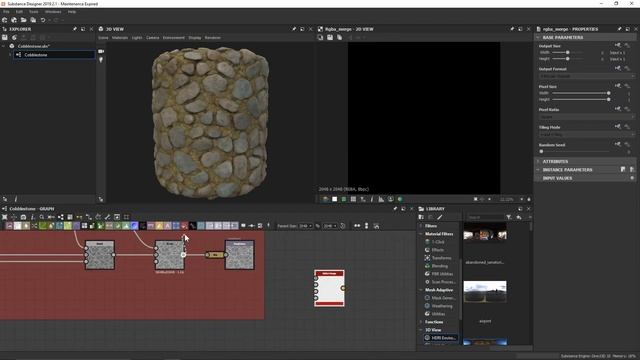Click the horizontal align nodes icon in graph toolbar
This screenshot has width=640, height=360.
357,226
